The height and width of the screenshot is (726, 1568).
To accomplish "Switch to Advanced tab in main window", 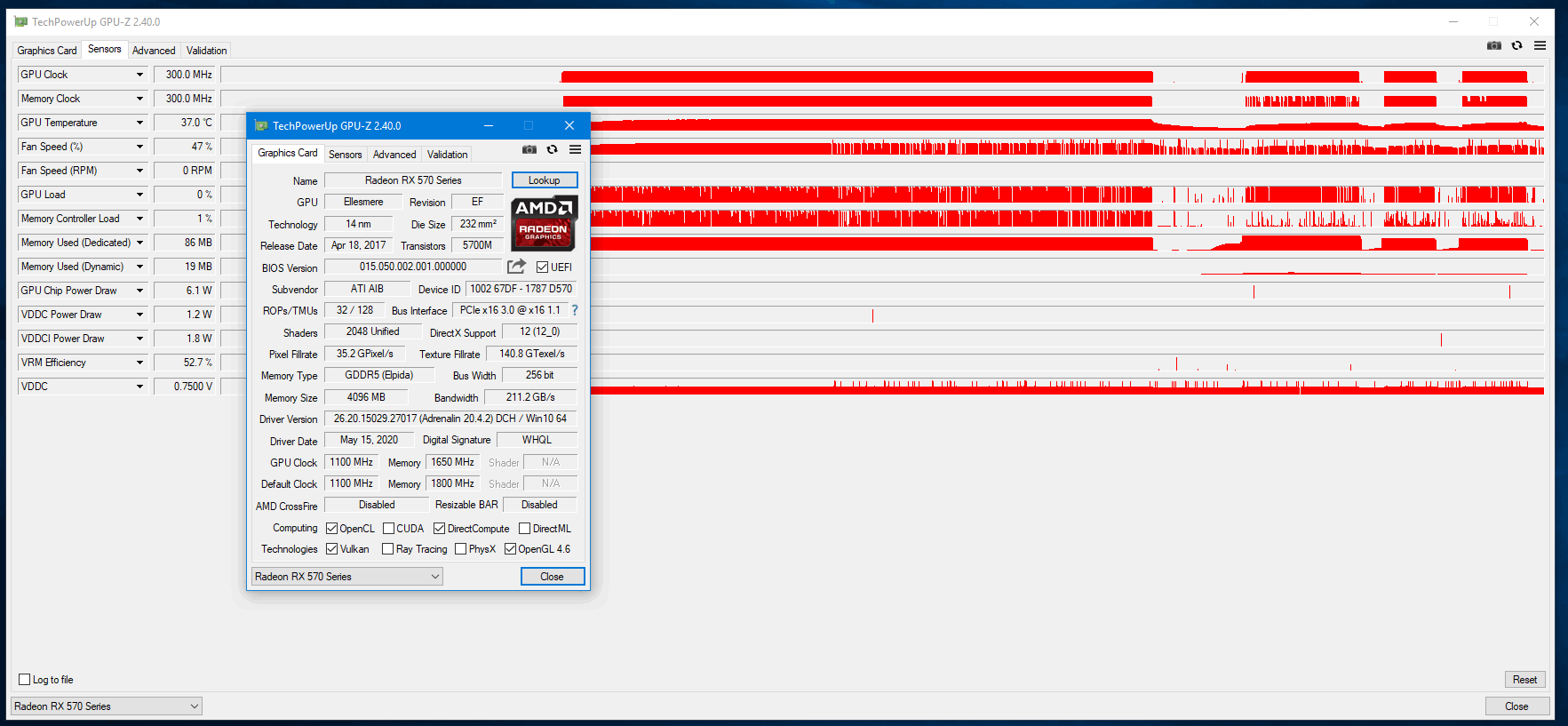I will pyautogui.click(x=154, y=51).
